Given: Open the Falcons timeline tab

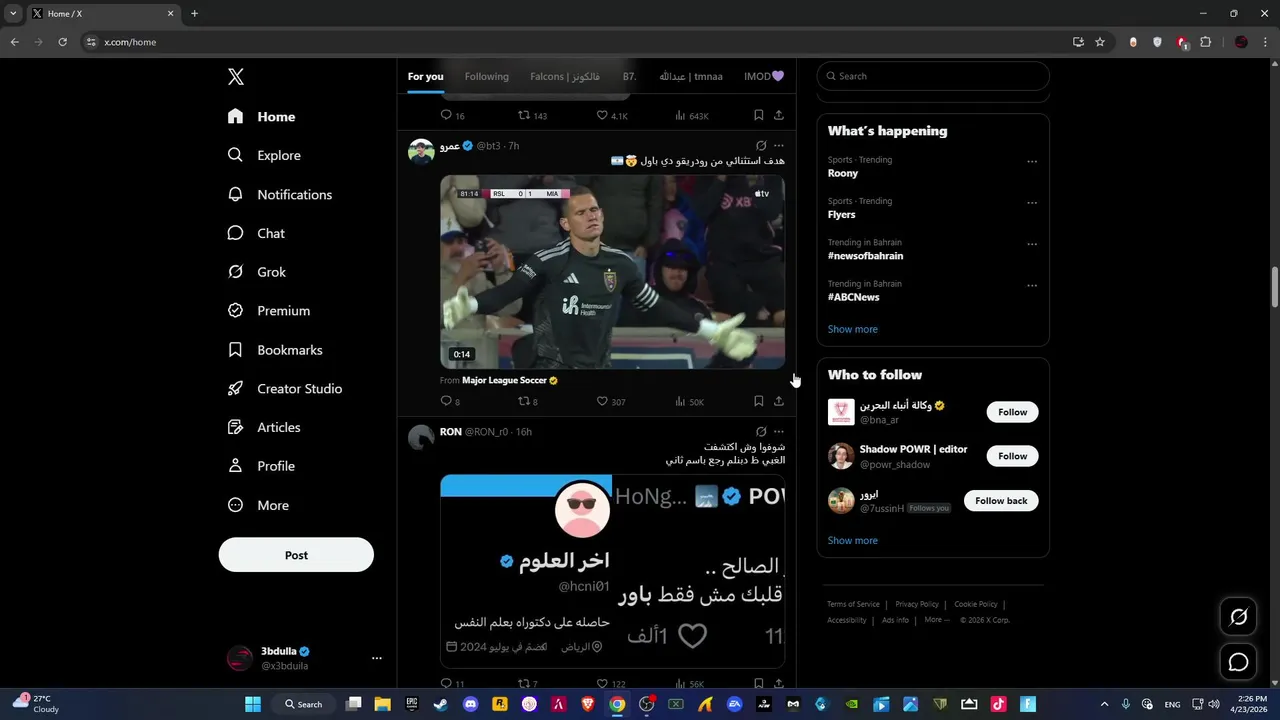Looking at the screenshot, I should click(565, 77).
